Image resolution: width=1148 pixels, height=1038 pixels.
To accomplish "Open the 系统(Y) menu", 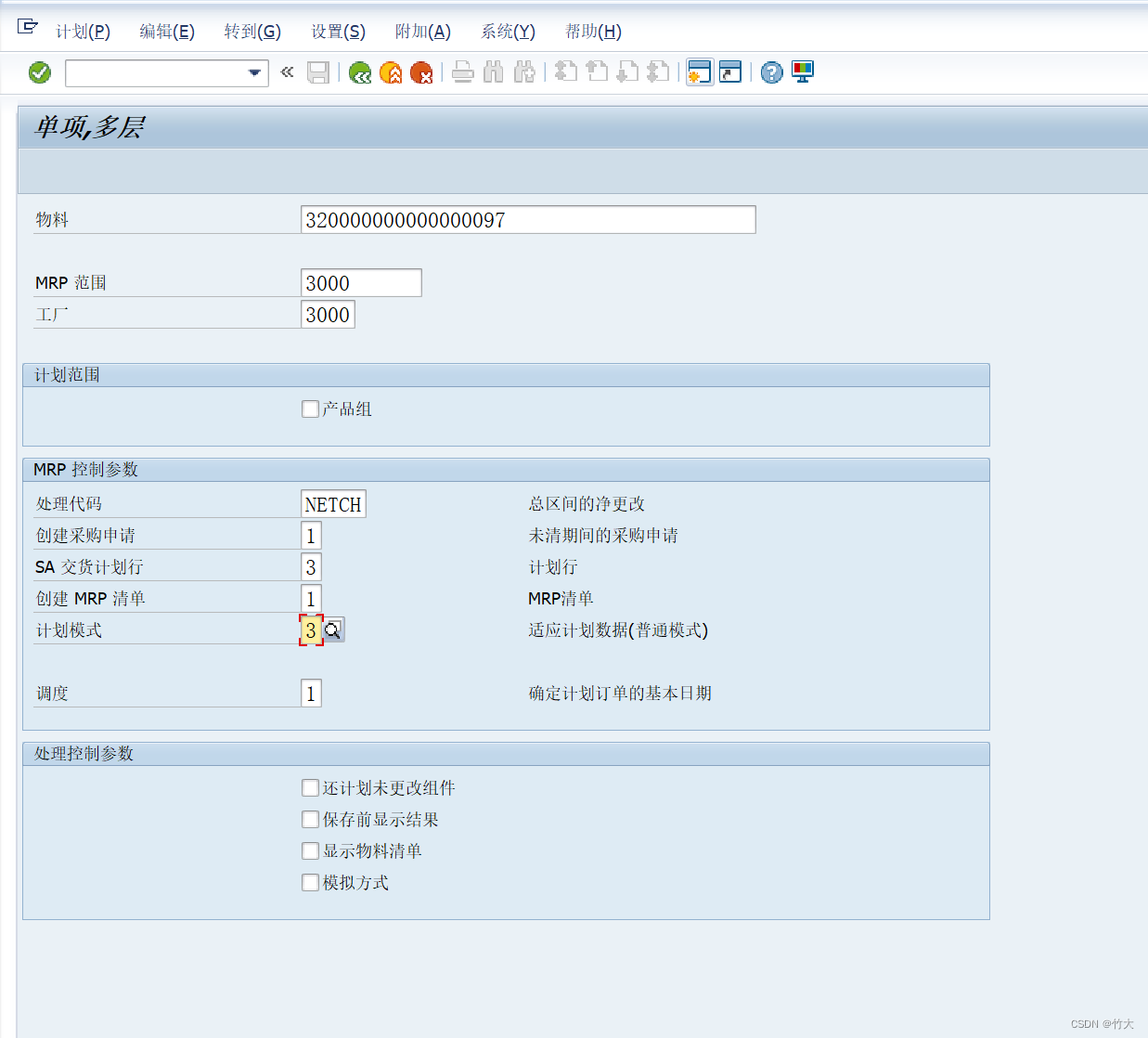I will (507, 31).
